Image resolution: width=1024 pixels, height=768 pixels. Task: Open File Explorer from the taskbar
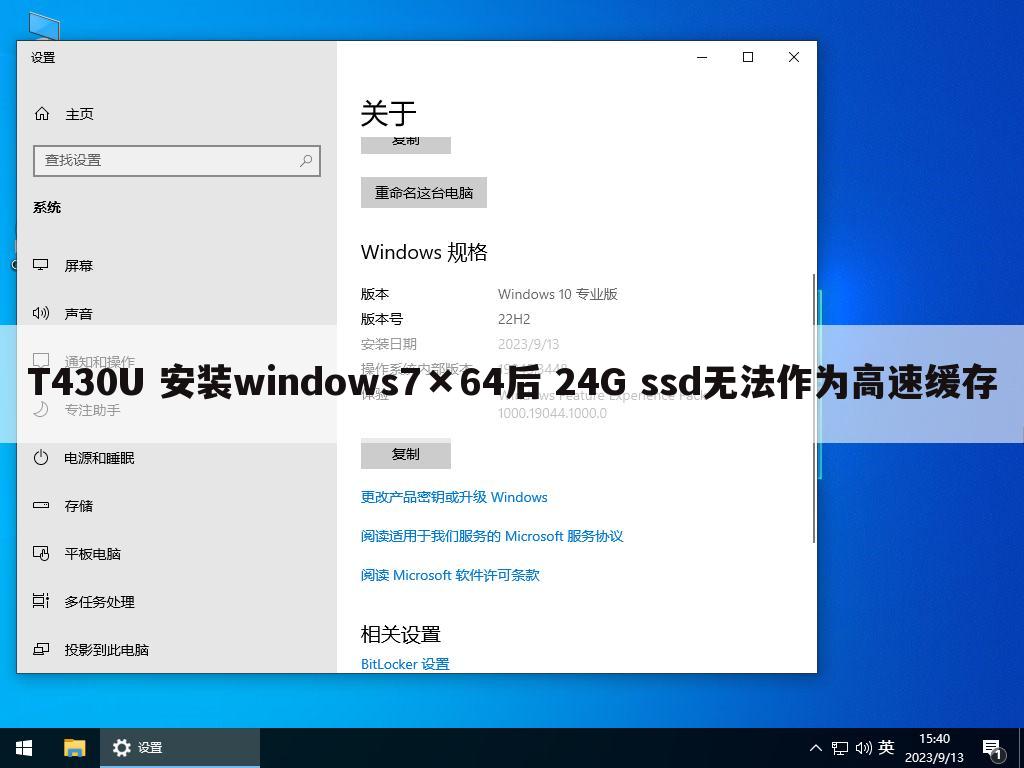click(x=74, y=748)
